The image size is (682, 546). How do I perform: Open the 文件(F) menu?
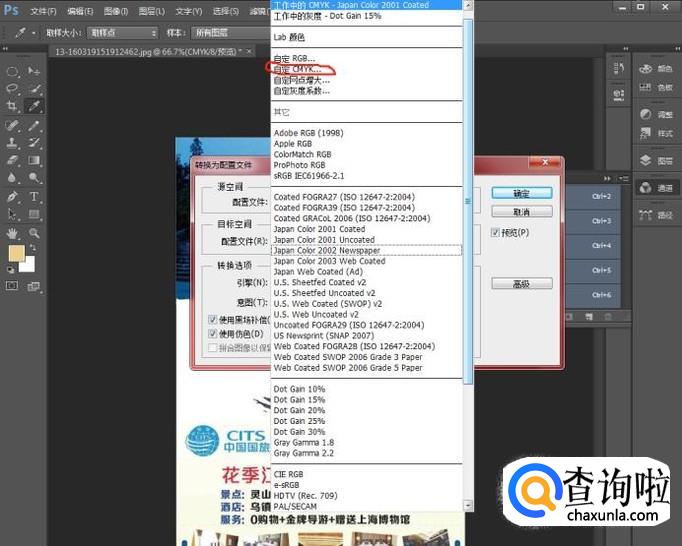(43, 11)
